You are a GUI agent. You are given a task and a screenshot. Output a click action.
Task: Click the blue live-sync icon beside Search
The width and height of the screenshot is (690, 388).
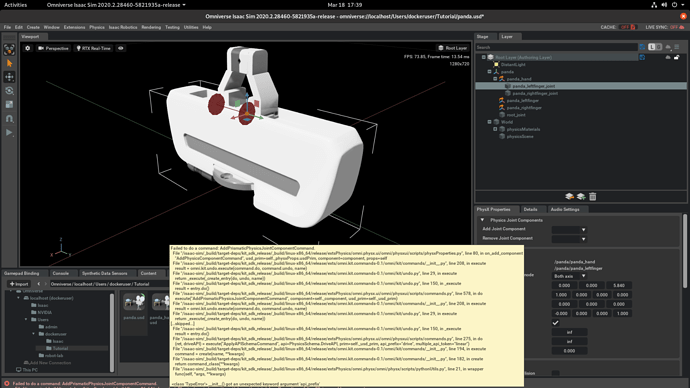(642, 47)
